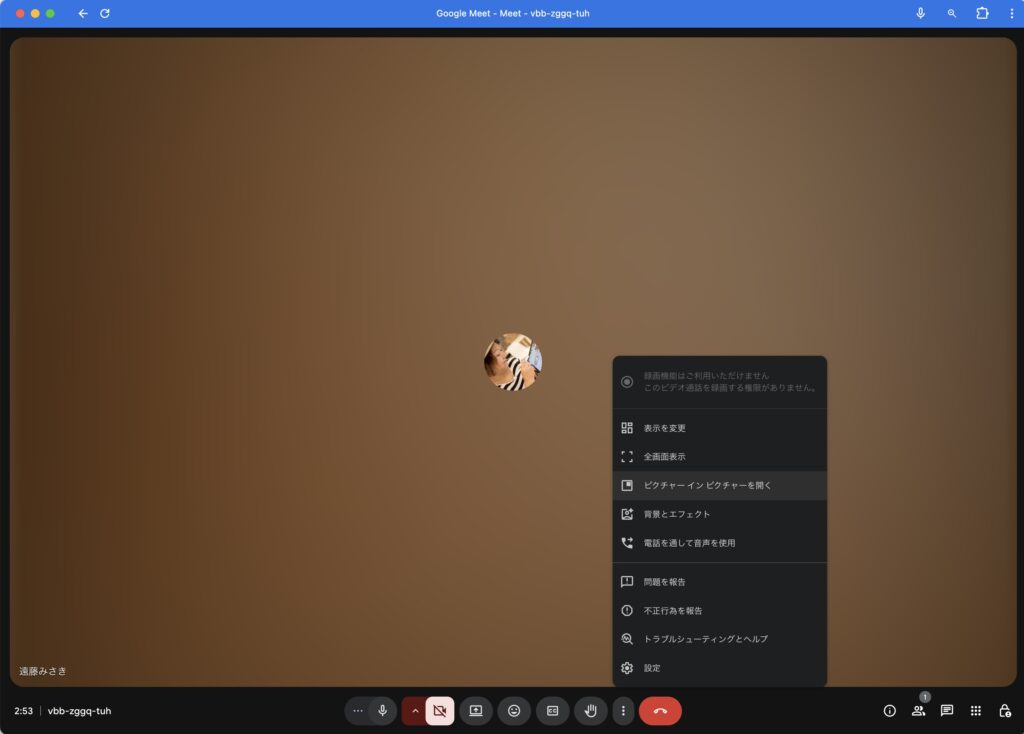Toggle the microphone mute button
Screen dimensions: 1024x734
point(382,711)
